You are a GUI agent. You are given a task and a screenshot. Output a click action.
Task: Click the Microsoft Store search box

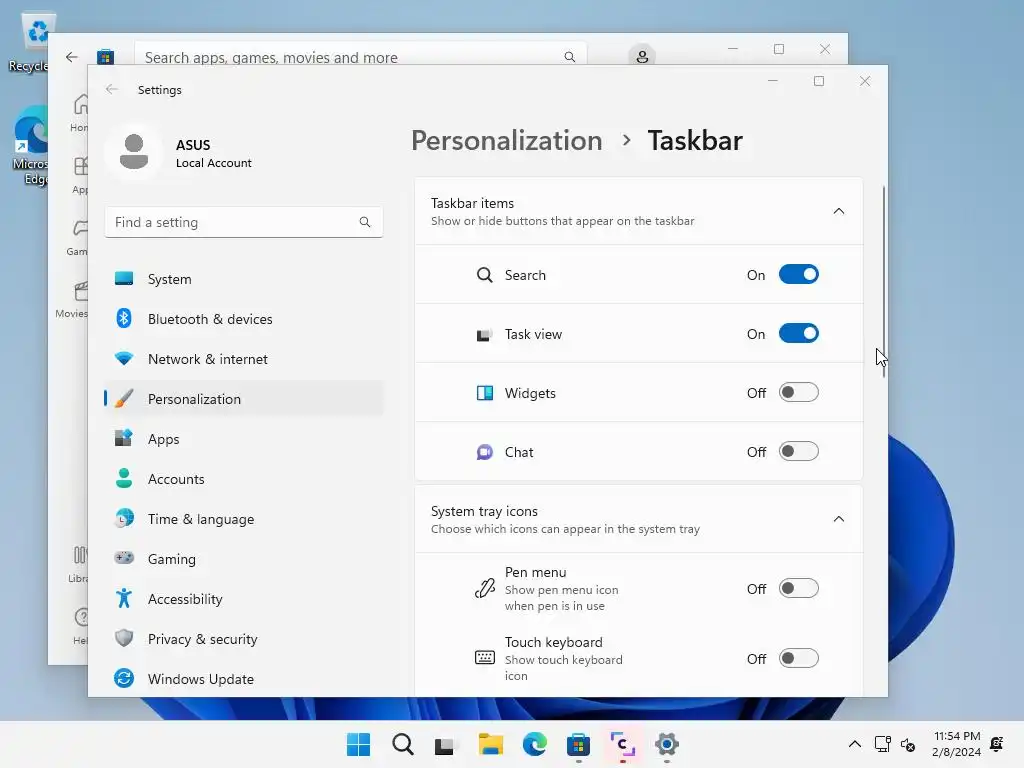(x=360, y=54)
